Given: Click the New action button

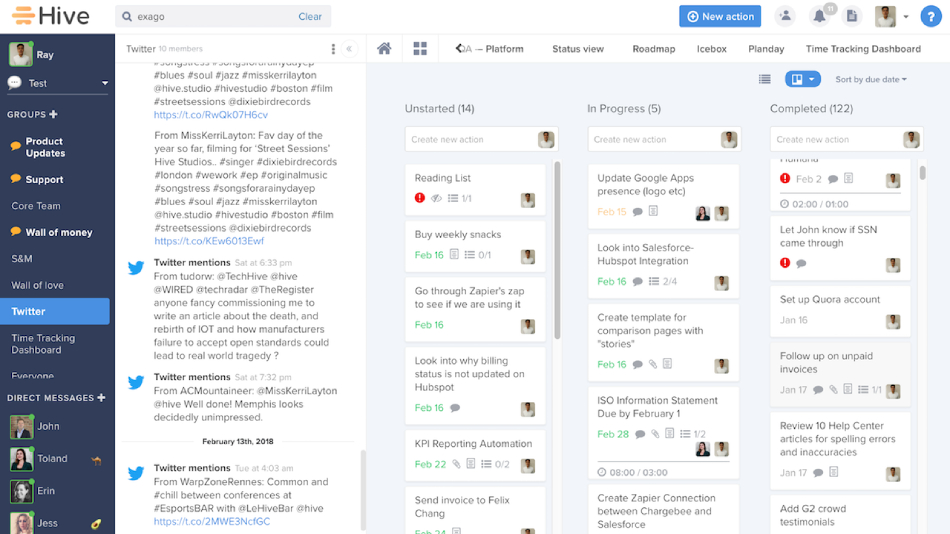Looking at the screenshot, I should coord(720,16).
